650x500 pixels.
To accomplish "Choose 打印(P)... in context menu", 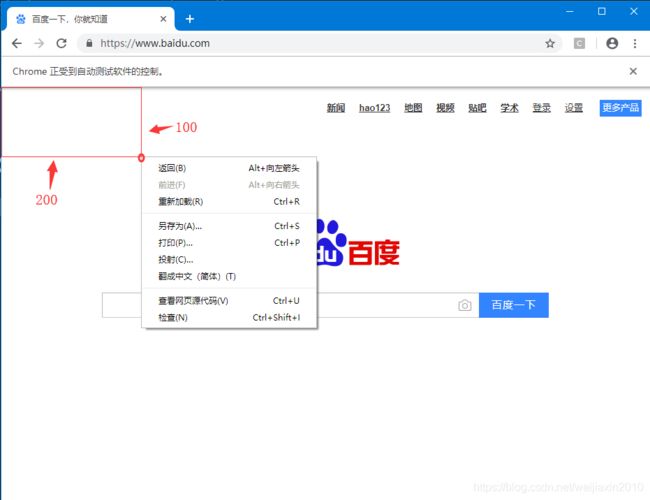I will point(229,243).
